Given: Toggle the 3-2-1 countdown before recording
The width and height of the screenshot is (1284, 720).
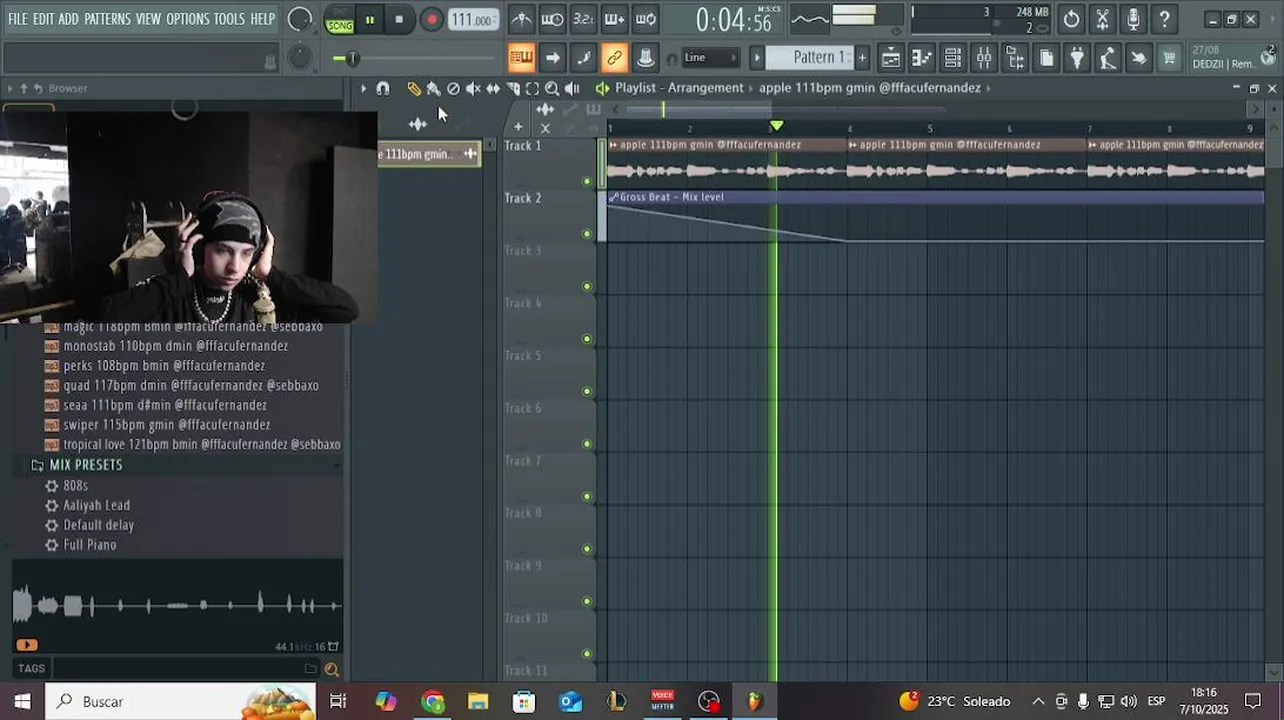Looking at the screenshot, I should pyautogui.click(x=583, y=19).
